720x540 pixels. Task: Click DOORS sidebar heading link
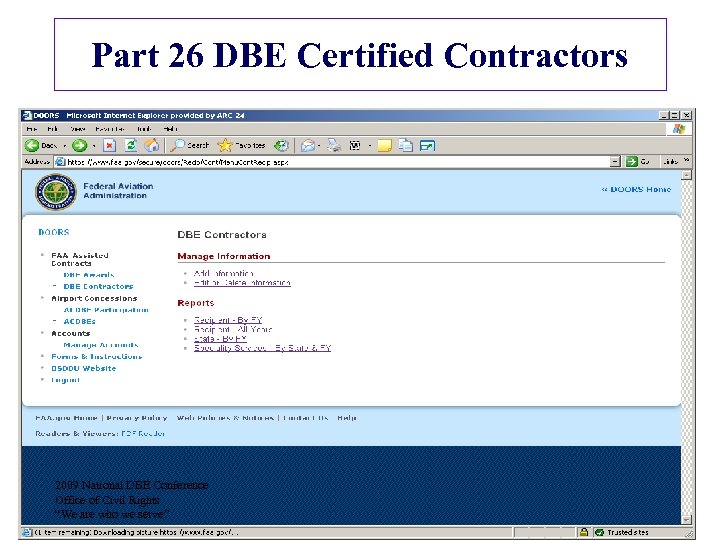click(54, 232)
